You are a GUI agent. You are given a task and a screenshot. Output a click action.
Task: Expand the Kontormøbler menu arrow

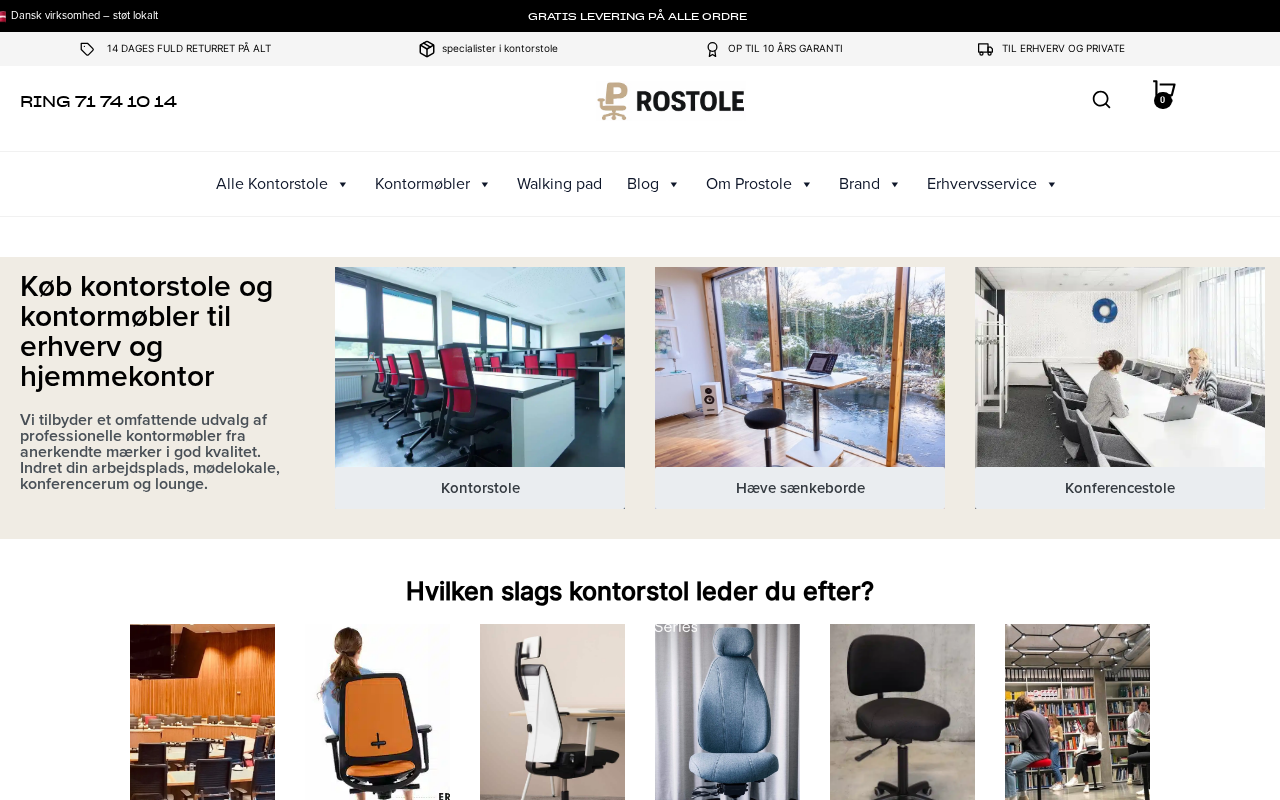[484, 184]
